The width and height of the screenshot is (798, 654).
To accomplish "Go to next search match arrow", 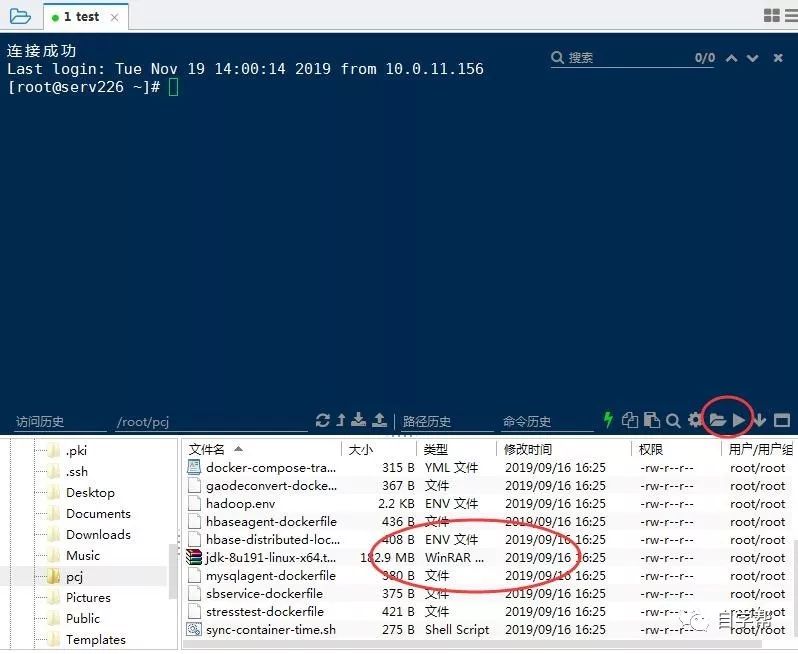I will [753, 58].
